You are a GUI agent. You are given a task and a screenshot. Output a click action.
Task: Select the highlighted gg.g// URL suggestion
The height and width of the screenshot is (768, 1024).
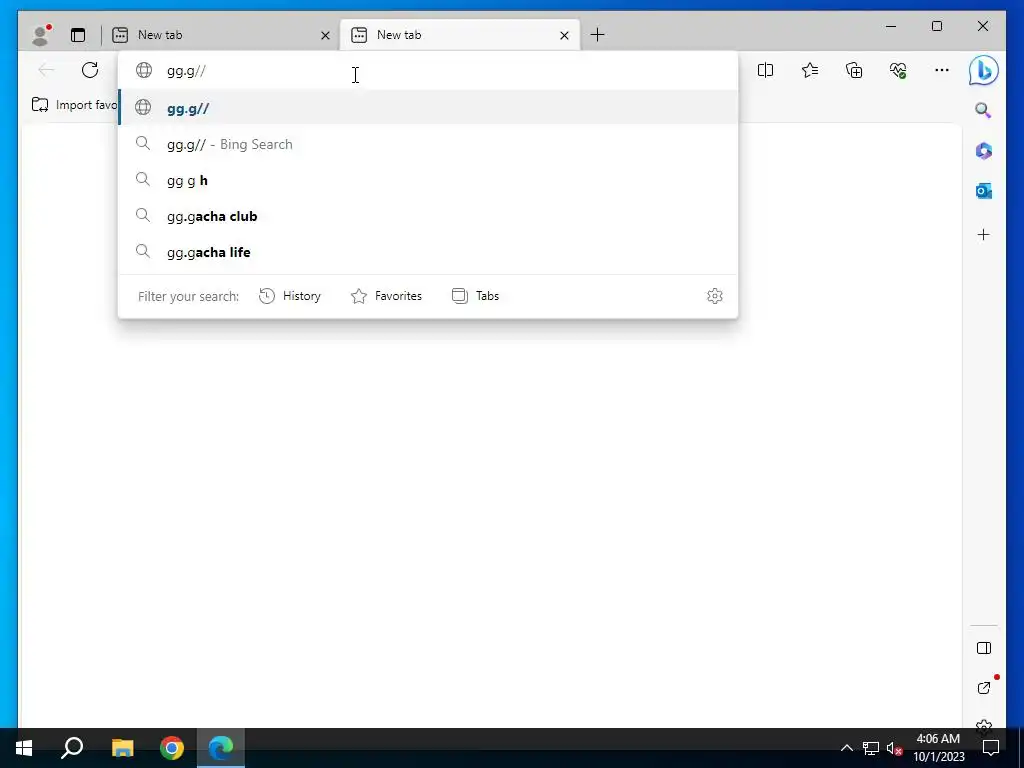point(428,108)
